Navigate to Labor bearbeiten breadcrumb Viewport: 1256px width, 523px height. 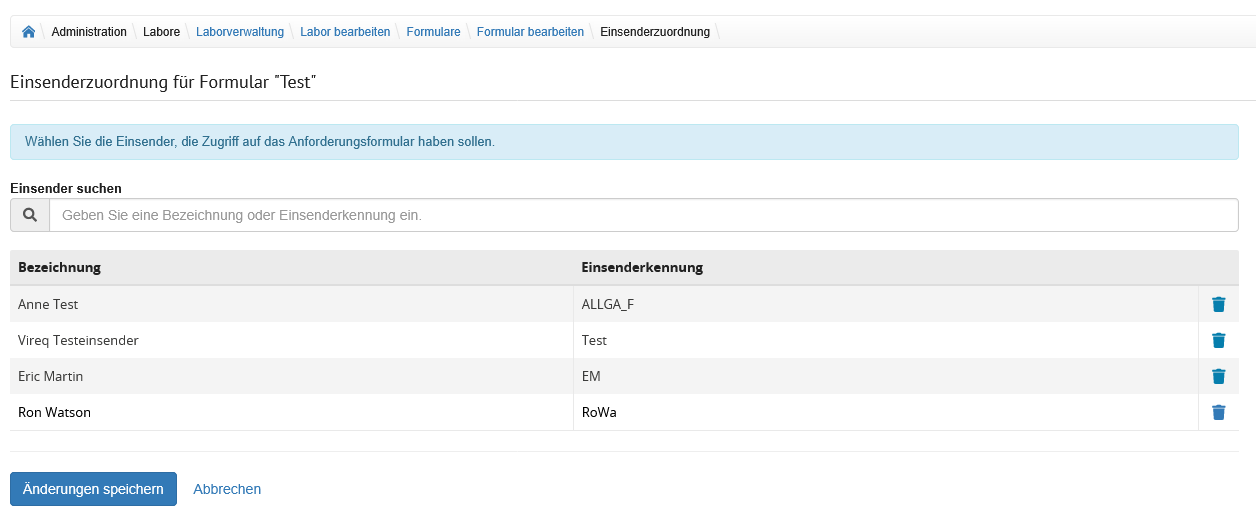pyautogui.click(x=345, y=32)
